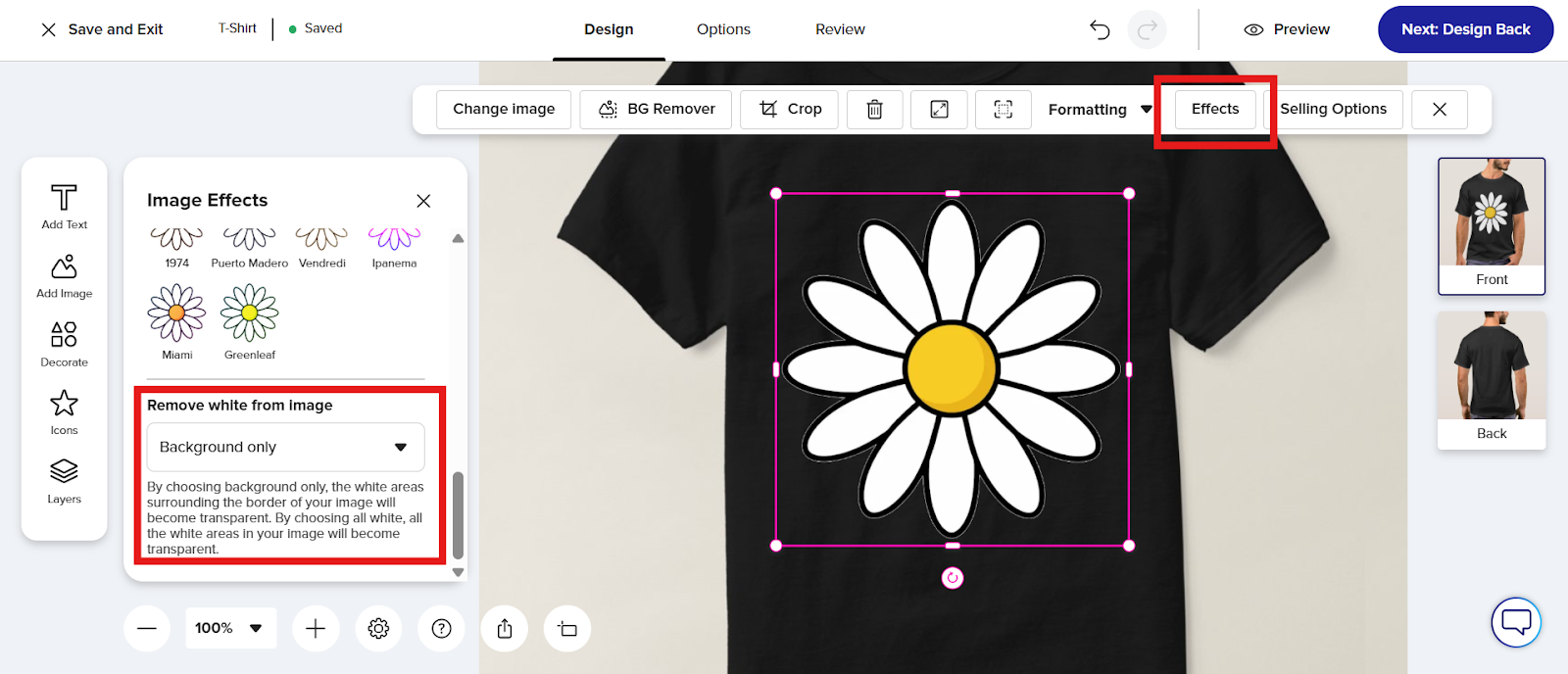The height and width of the screenshot is (674, 1568).
Task: Open the help question mark icon
Action: [442, 629]
